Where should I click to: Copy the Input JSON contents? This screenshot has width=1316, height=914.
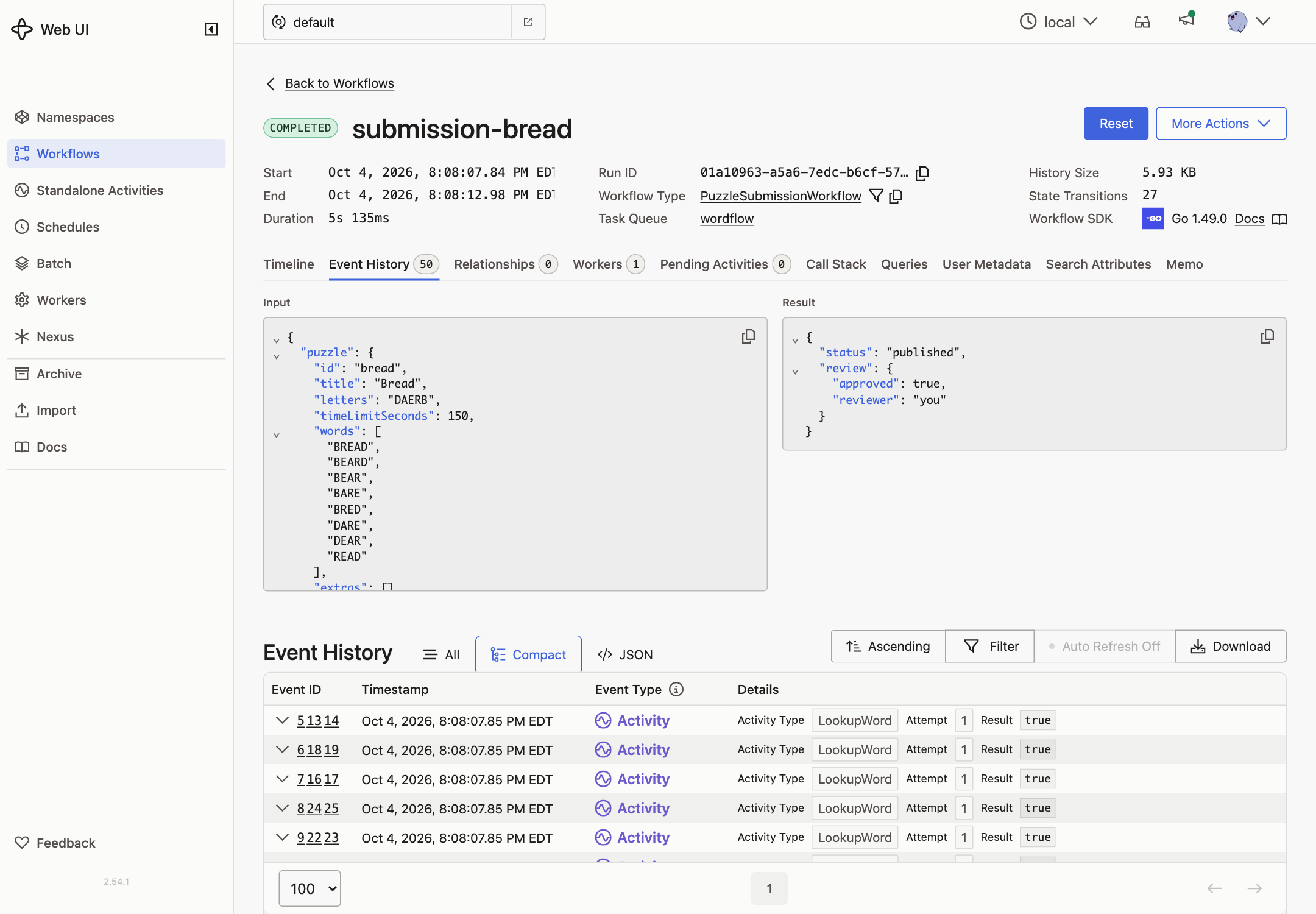pyautogui.click(x=748, y=336)
